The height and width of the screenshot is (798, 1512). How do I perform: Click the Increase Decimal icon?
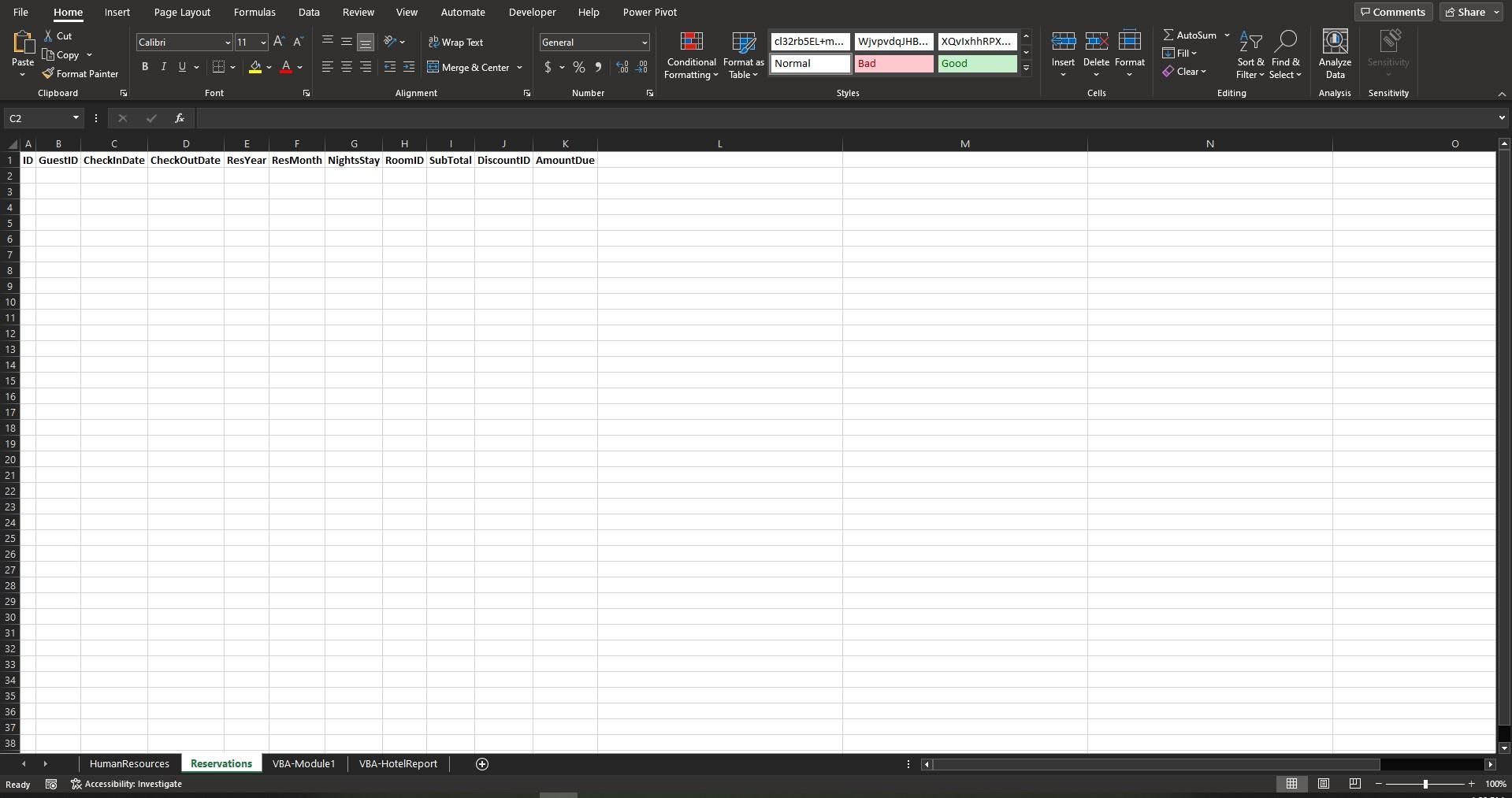pyautogui.click(x=622, y=68)
